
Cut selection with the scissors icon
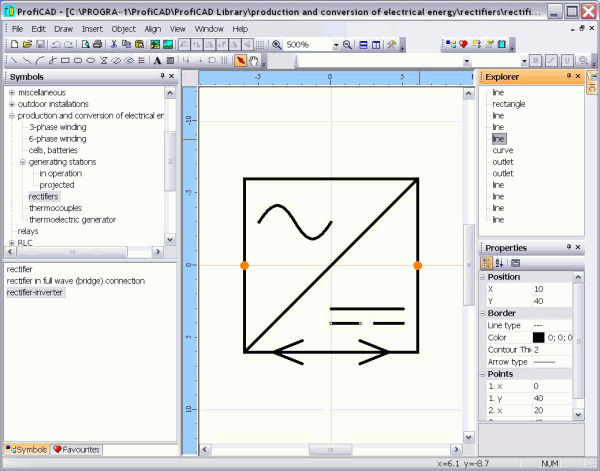point(114,45)
